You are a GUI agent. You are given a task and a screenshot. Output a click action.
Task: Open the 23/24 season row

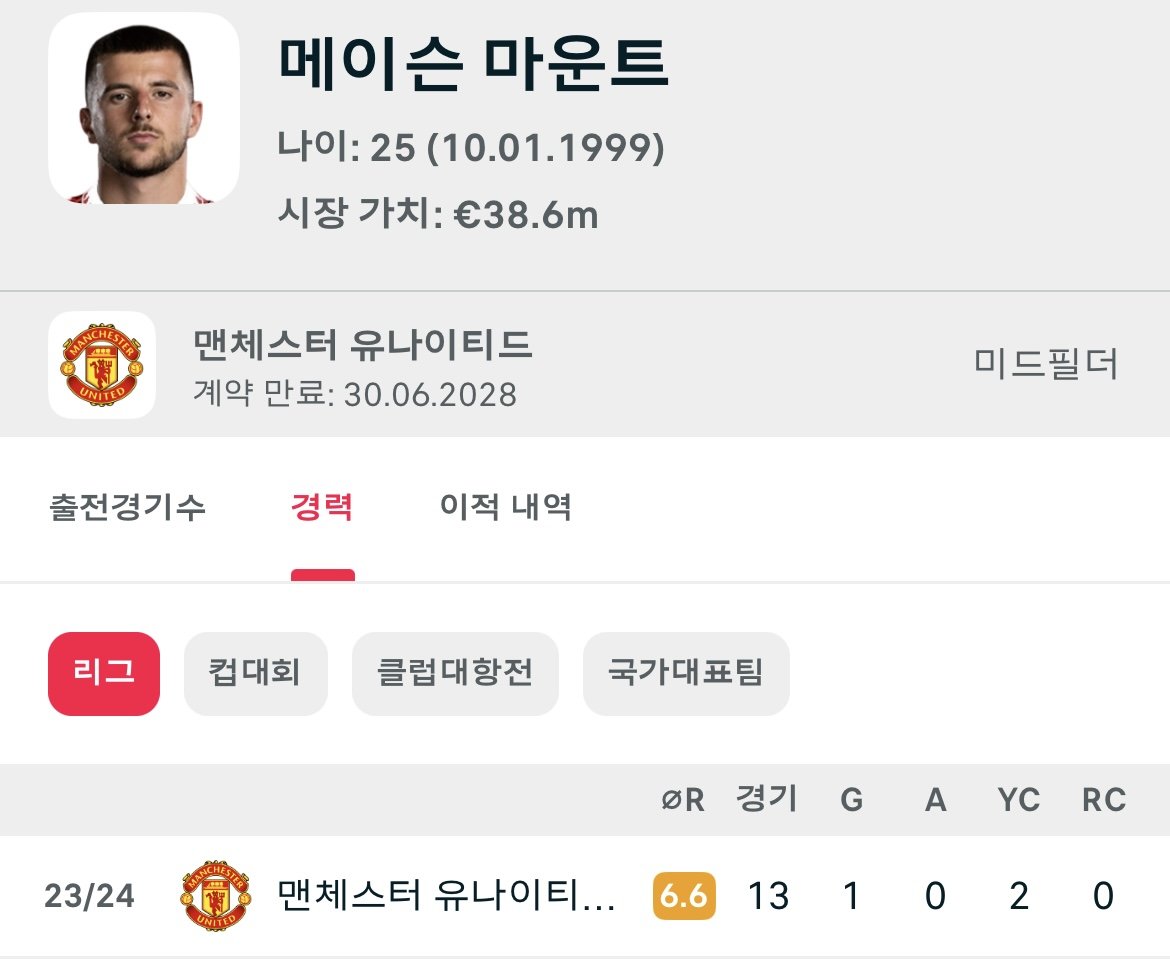coord(445,896)
